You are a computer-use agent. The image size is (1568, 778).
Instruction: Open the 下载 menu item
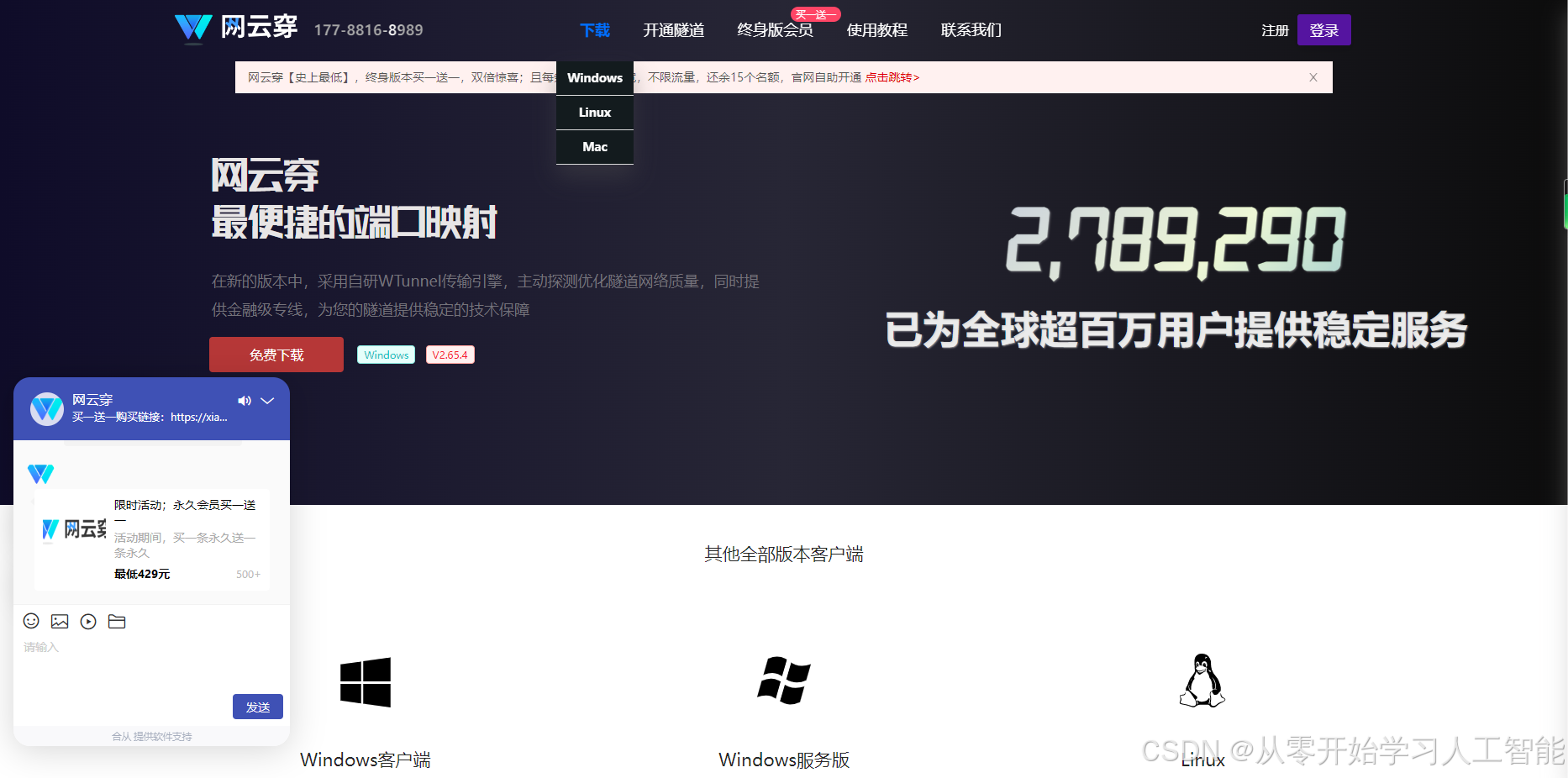595,30
